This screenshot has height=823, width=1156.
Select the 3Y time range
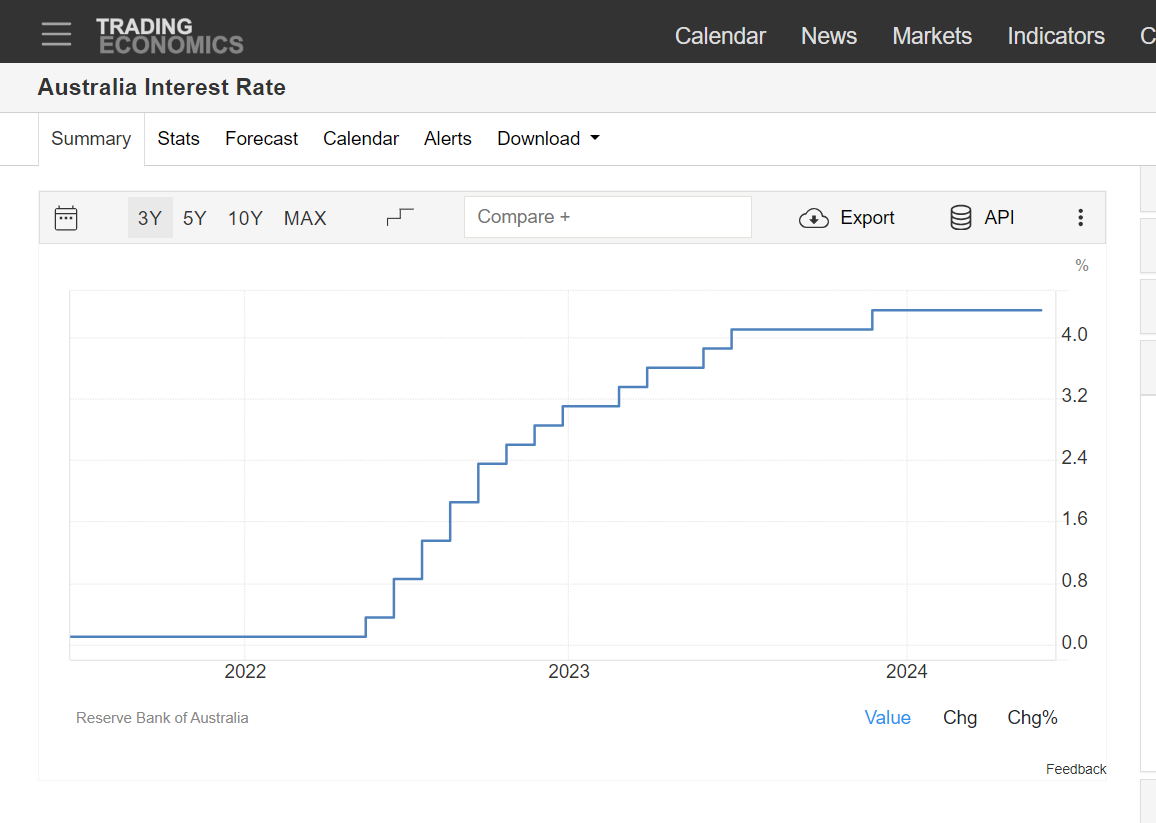[x=150, y=218]
